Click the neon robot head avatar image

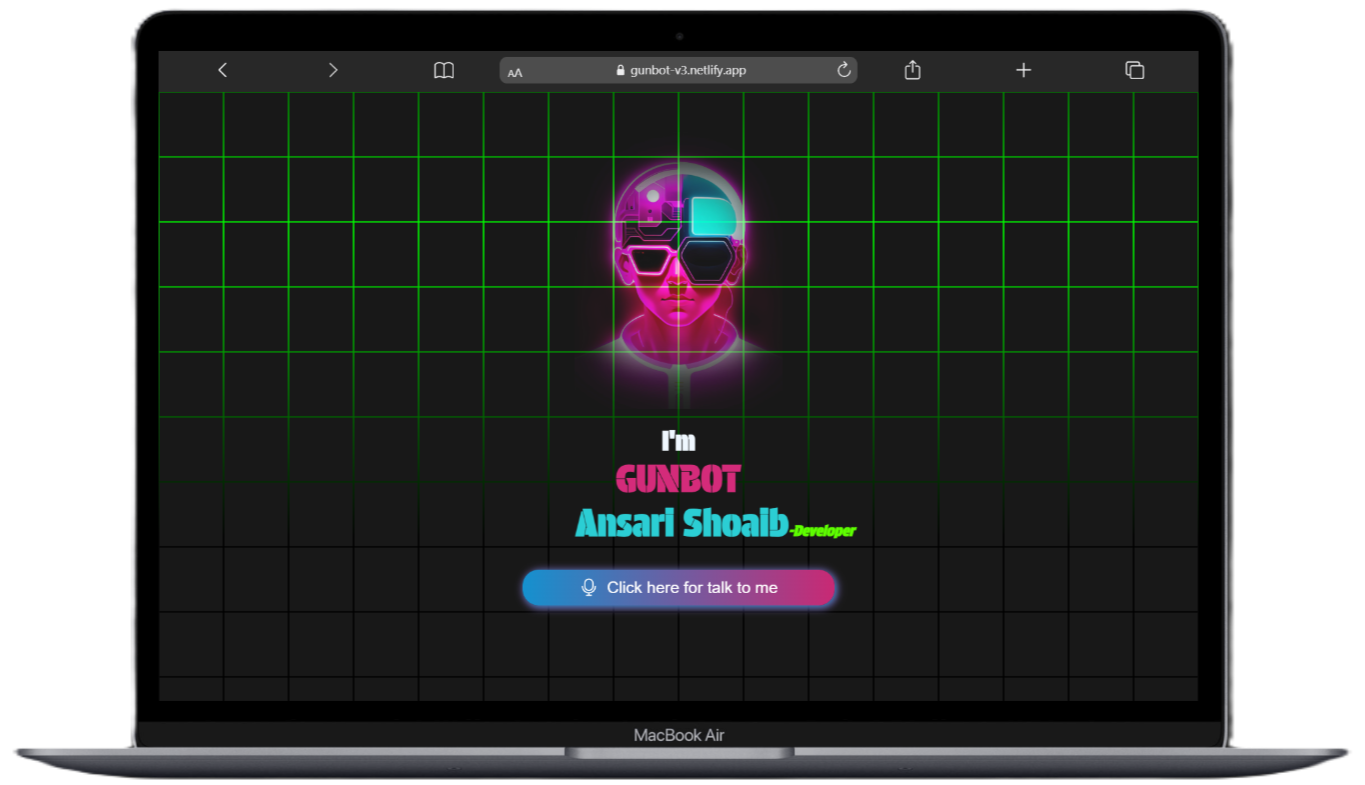(x=679, y=285)
